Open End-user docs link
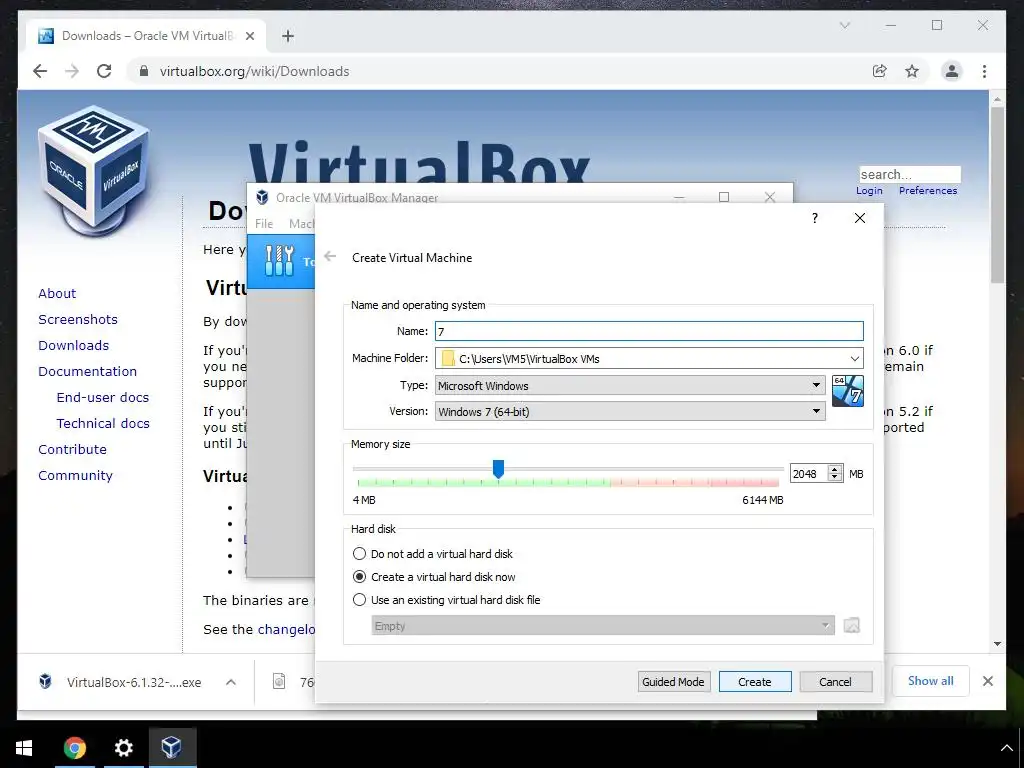Viewport: 1024px width, 768px height. 103,398
